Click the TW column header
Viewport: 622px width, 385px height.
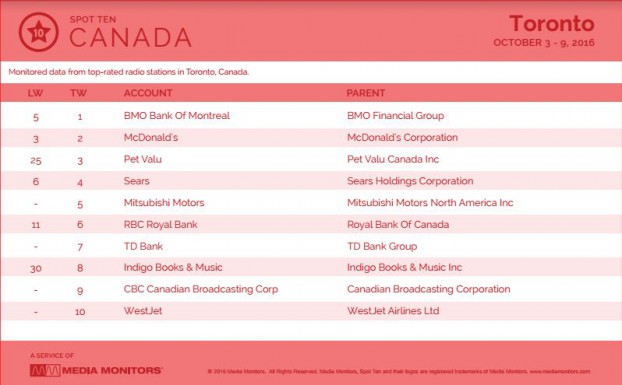79,93
